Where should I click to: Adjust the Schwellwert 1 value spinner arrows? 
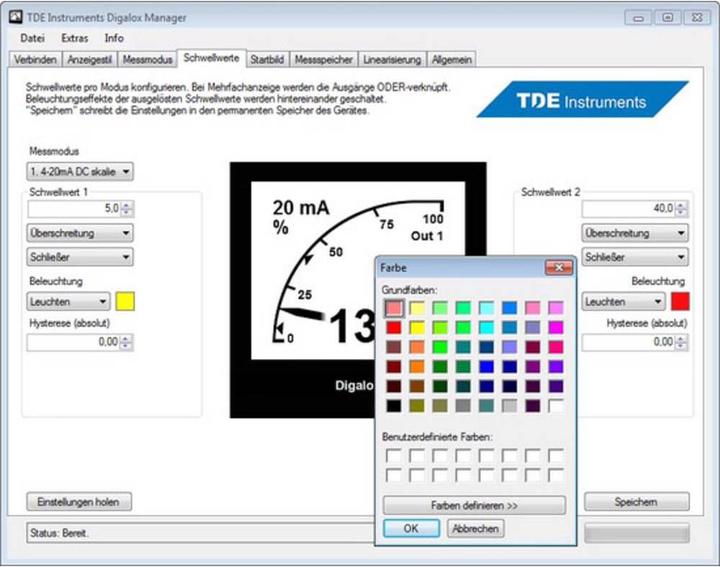tap(127, 209)
